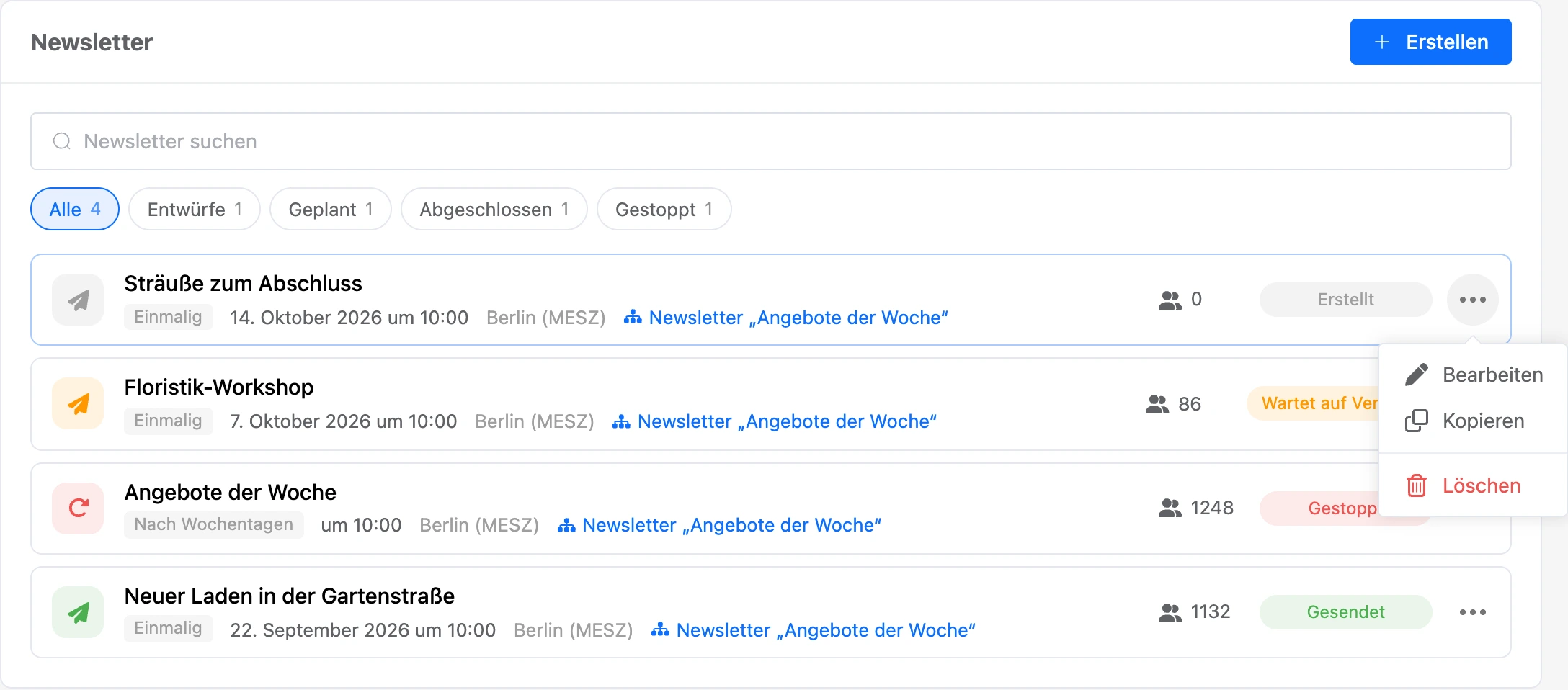Follow the newsletter link in Neuer Laden row
1568x690 pixels.
pos(814,630)
